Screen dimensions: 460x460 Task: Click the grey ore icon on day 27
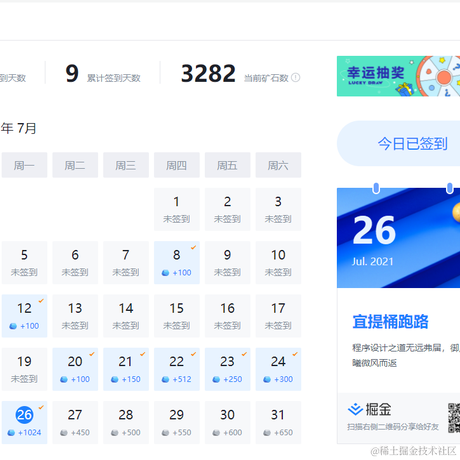click(64, 433)
